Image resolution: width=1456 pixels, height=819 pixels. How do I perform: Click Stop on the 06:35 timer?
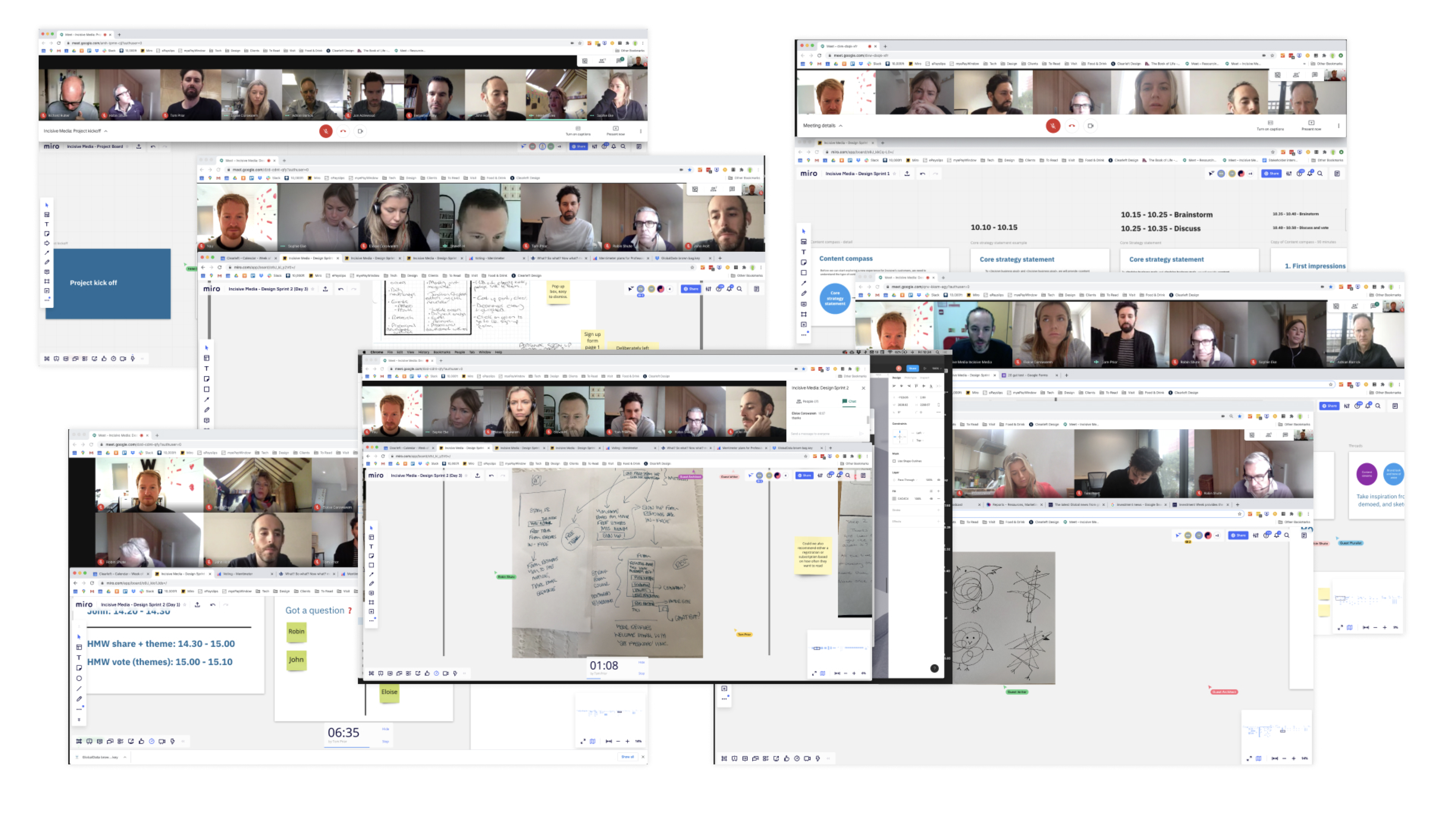tap(386, 741)
